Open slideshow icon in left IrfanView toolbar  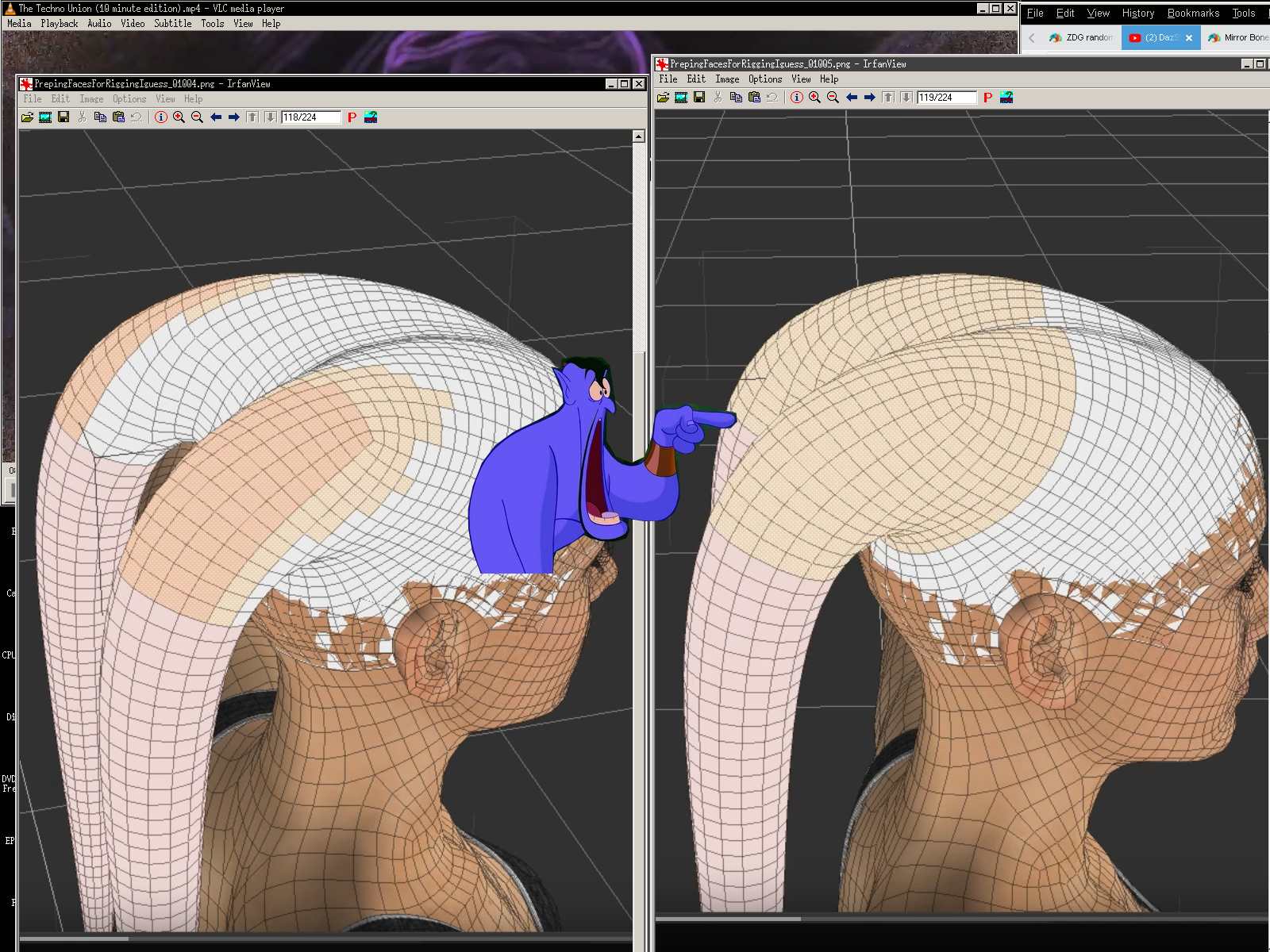click(x=45, y=117)
